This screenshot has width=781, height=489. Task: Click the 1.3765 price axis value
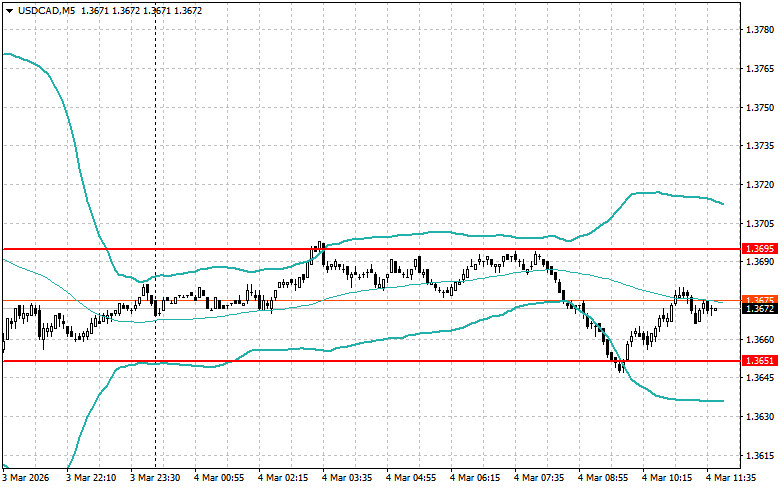pos(760,69)
